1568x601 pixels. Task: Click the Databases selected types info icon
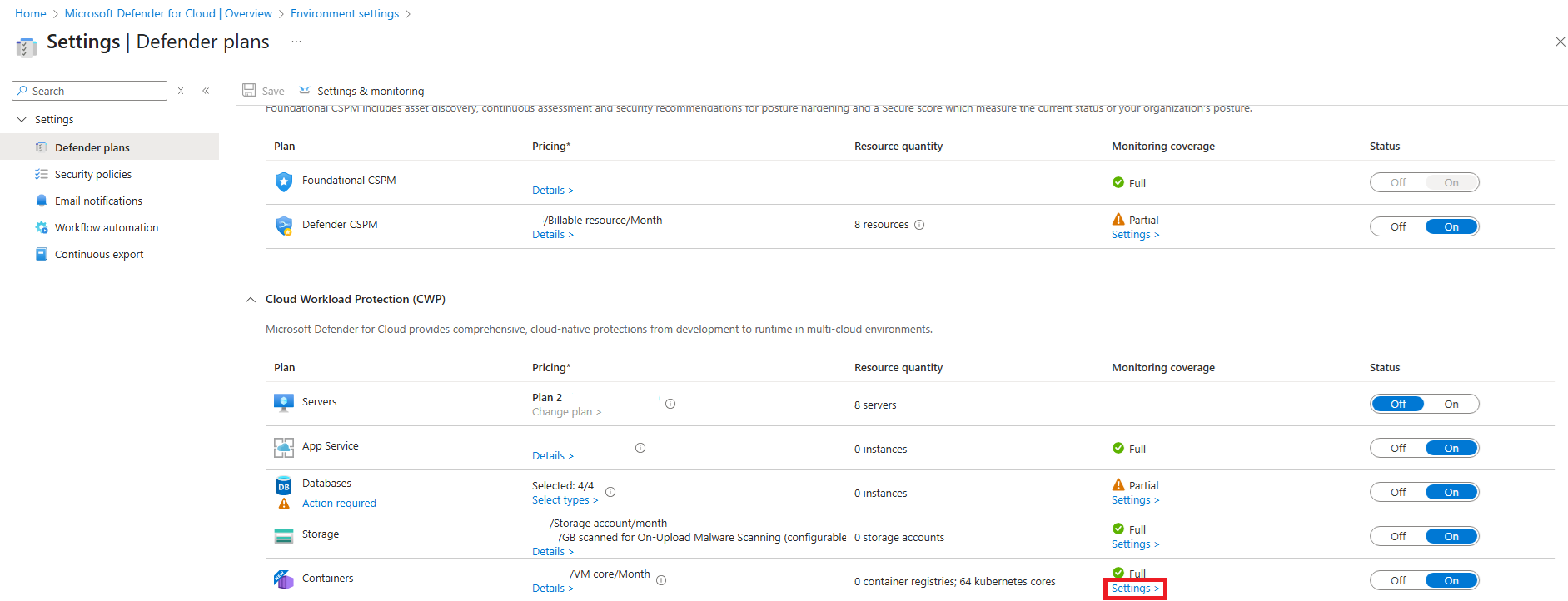pyautogui.click(x=610, y=492)
